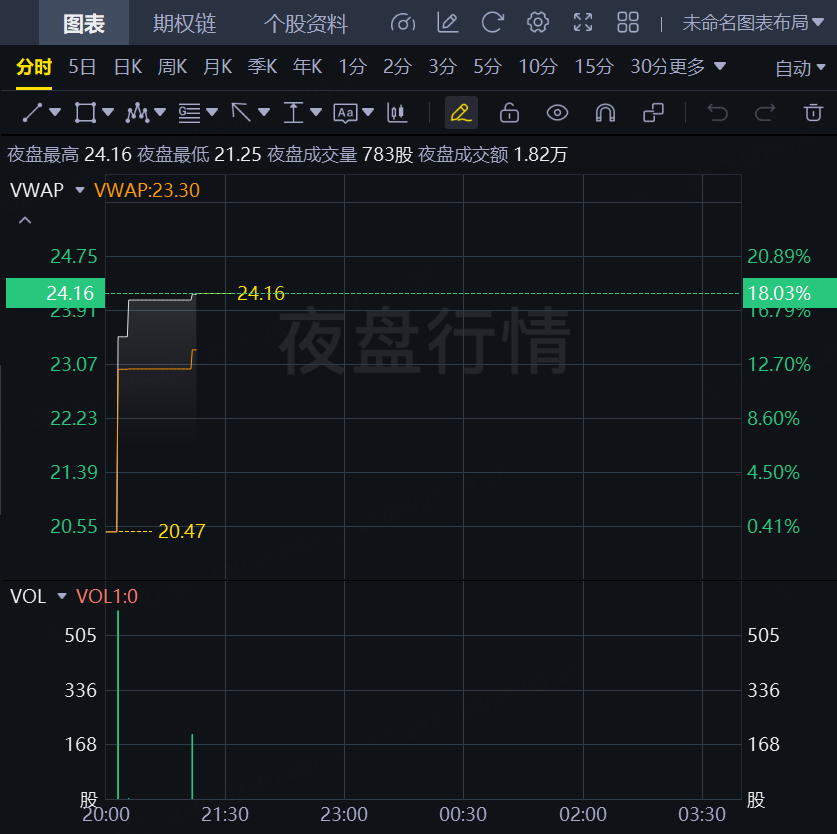Expand the VWAP indicator dropdown
Screen dimensions: 837x834
tap(80, 190)
